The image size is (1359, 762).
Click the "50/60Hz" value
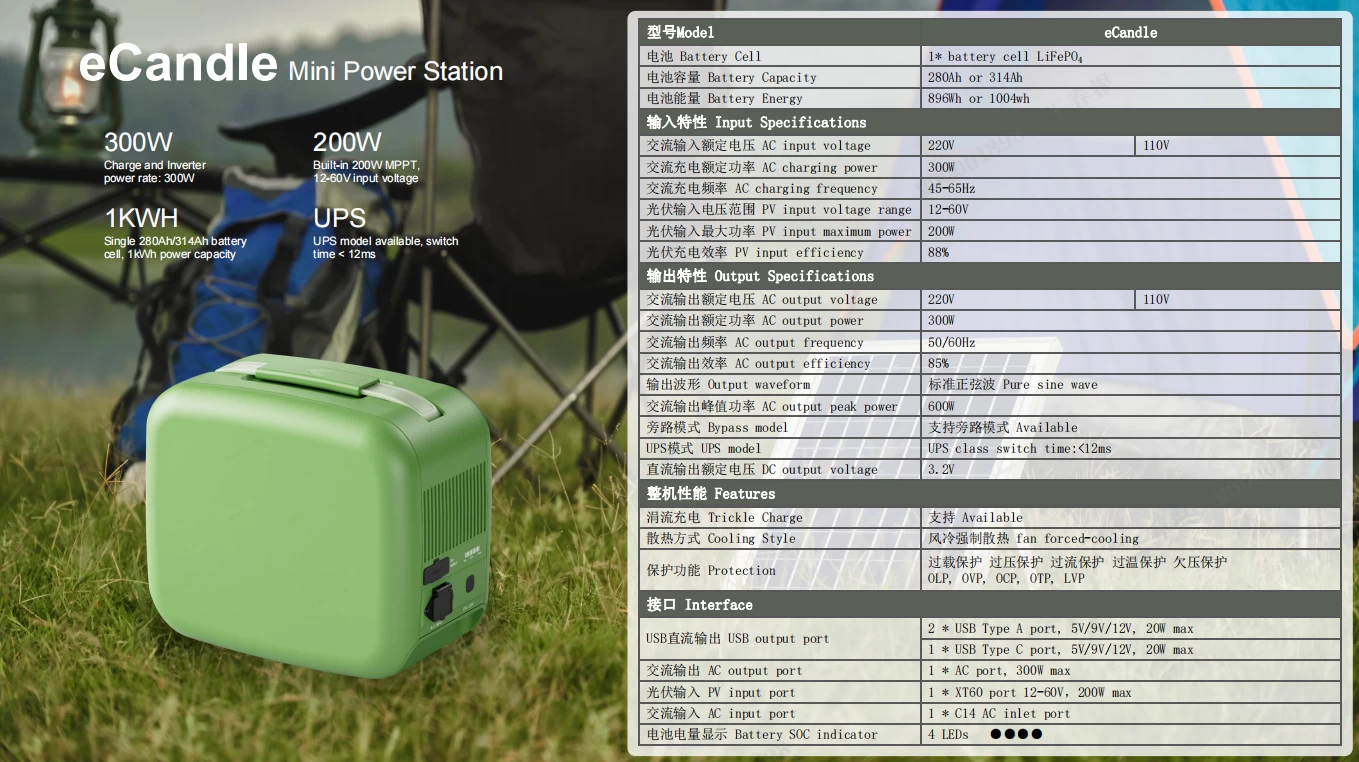(x=951, y=342)
